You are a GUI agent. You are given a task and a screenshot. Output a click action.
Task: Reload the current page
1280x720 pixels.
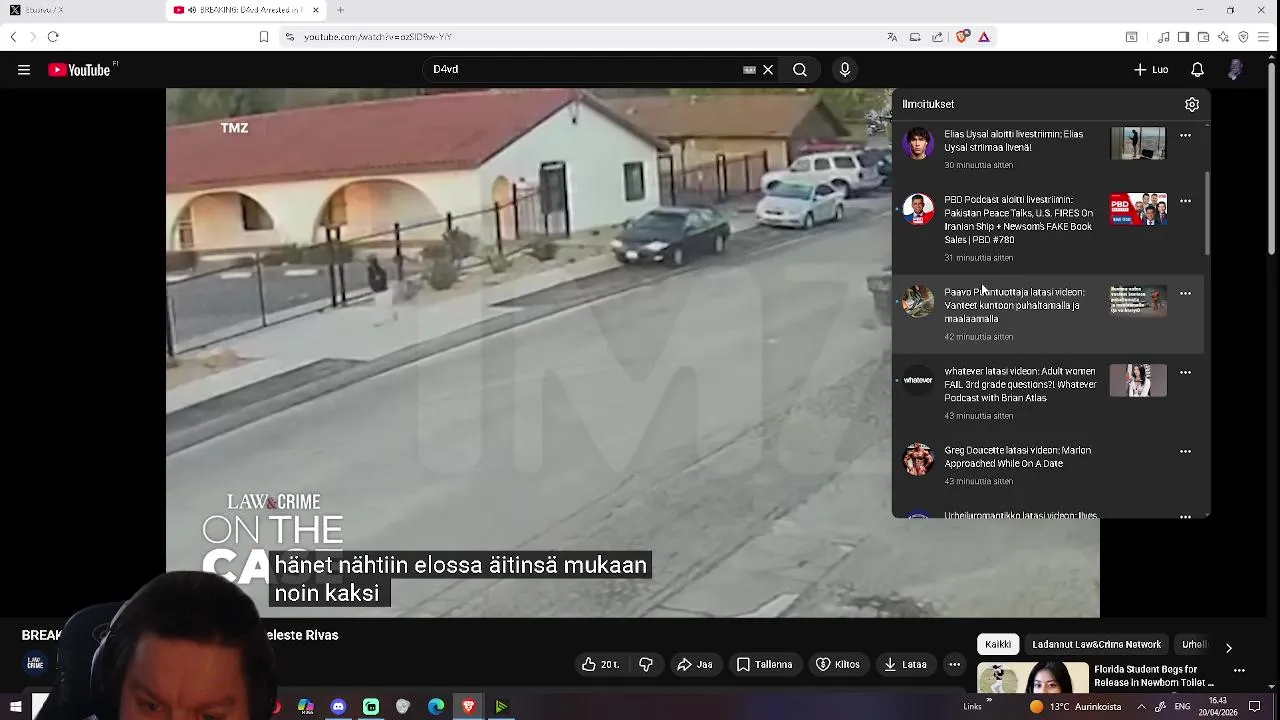[53, 37]
